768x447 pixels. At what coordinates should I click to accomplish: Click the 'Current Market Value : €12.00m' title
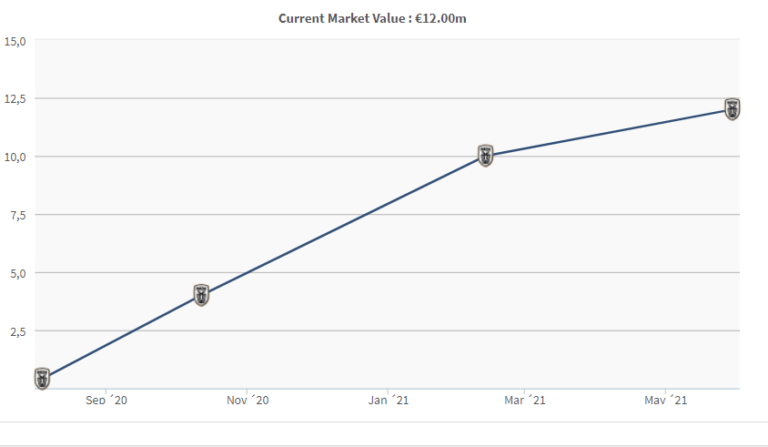[x=373, y=18]
